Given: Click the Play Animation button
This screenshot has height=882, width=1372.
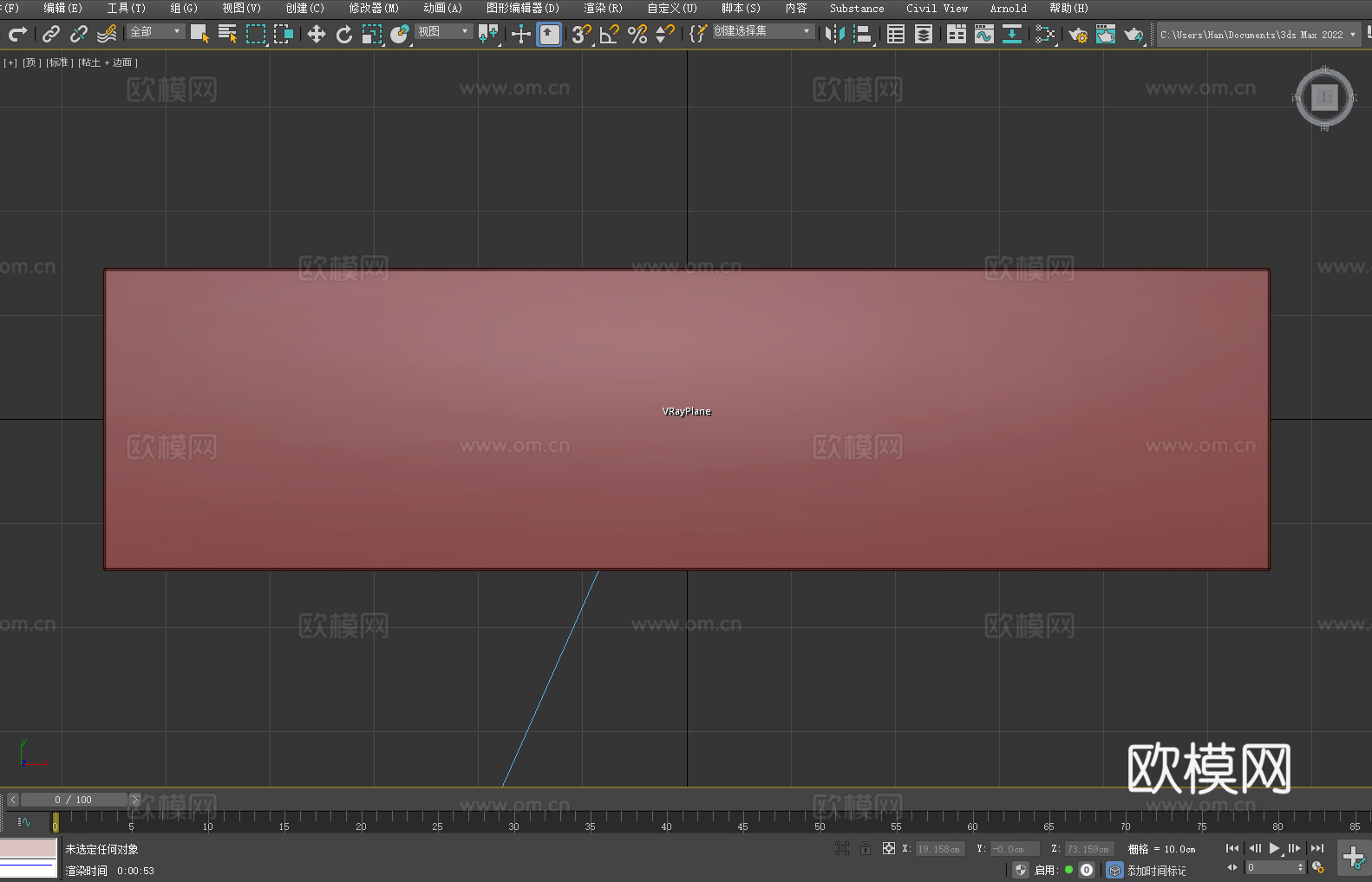Looking at the screenshot, I should 1274,848.
